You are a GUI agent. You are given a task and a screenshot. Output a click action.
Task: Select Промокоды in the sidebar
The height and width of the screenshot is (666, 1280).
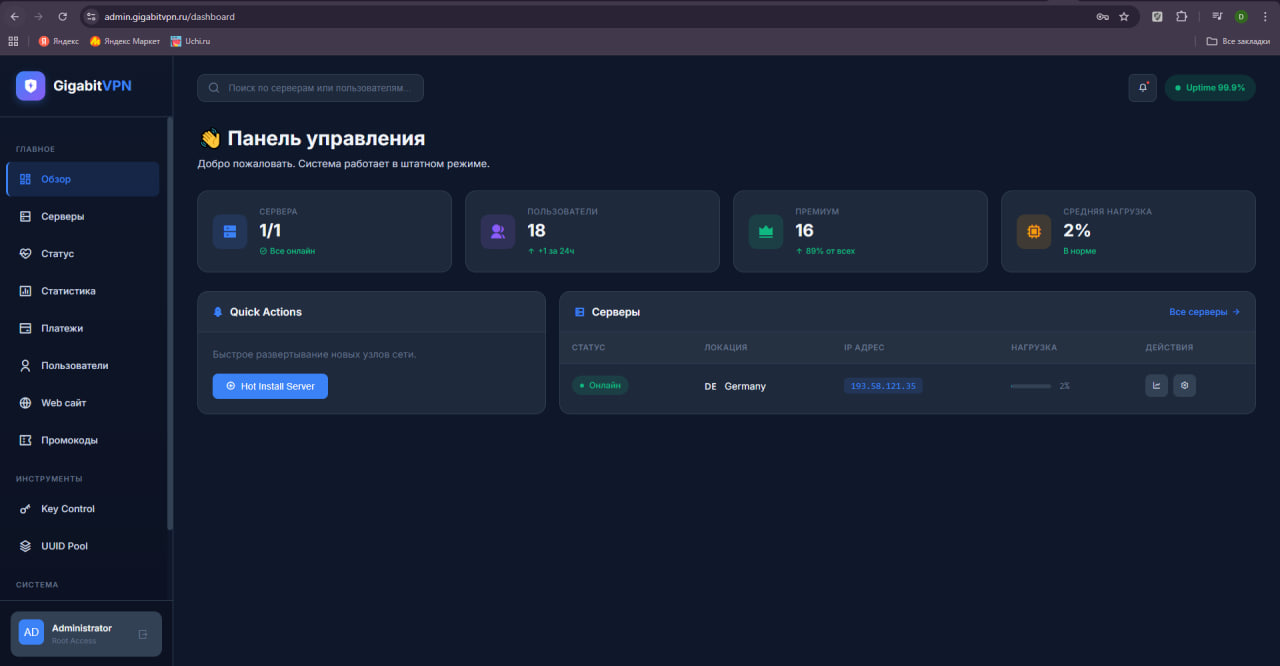69,441
